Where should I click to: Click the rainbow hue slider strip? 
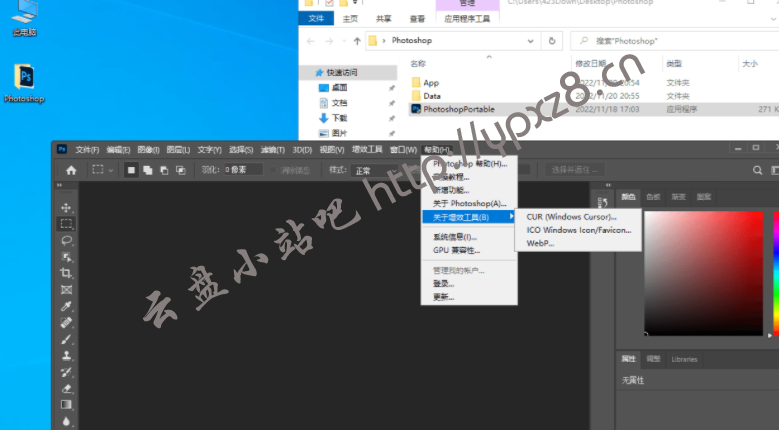click(x=776, y=273)
